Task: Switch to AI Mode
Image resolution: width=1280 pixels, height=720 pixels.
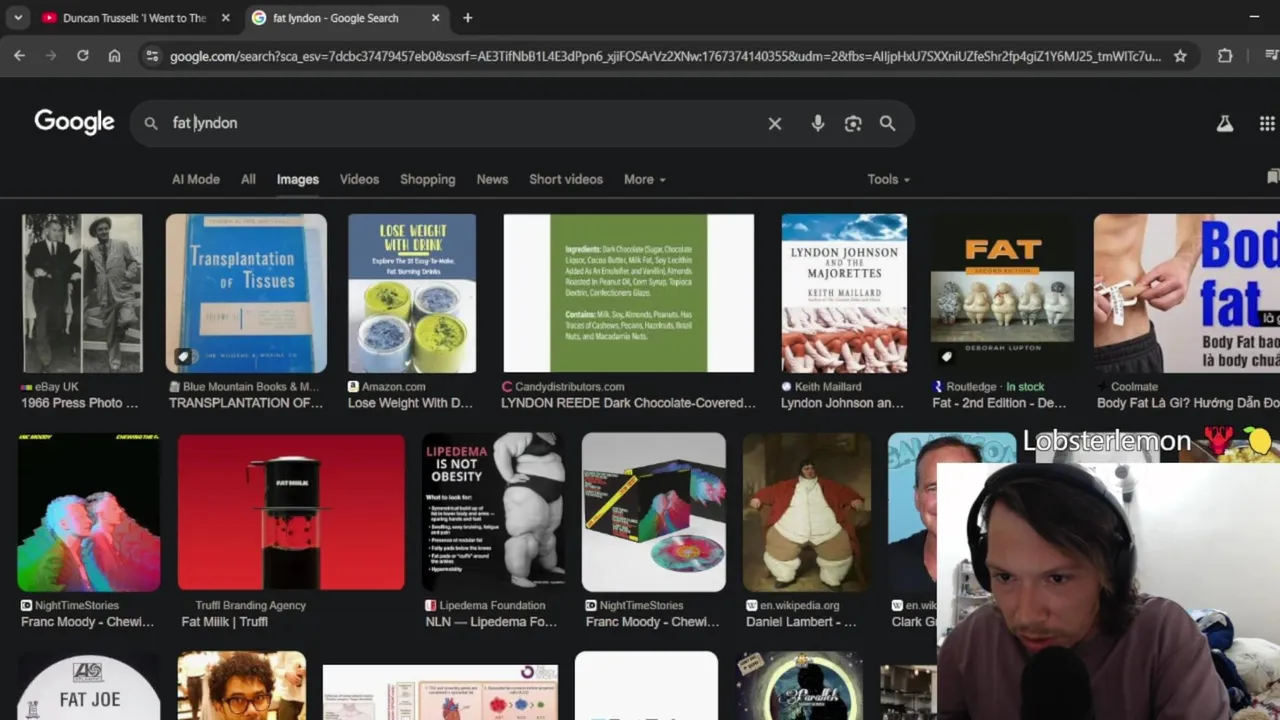Action: click(196, 179)
